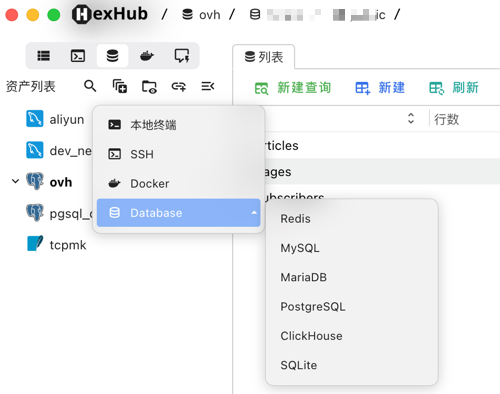Click the add link connection icon
This screenshot has width=500, height=394.
179,87
